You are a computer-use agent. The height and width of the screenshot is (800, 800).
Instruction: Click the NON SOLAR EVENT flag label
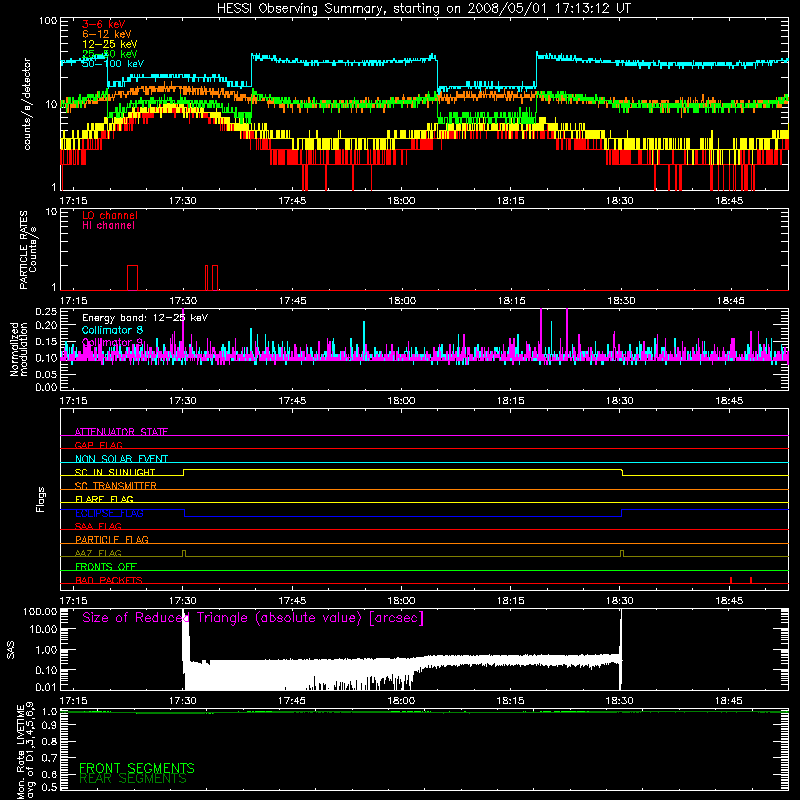pyautogui.click(x=121, y=459)
